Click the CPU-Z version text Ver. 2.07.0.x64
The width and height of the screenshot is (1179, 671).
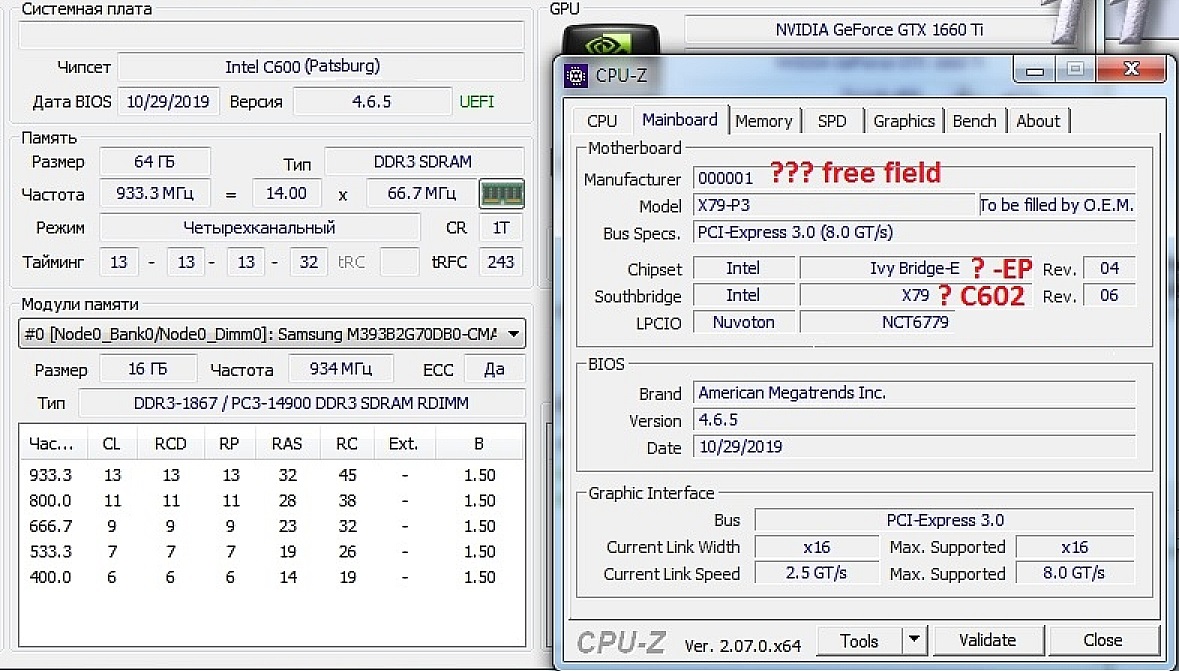click(x=742, y=645)
